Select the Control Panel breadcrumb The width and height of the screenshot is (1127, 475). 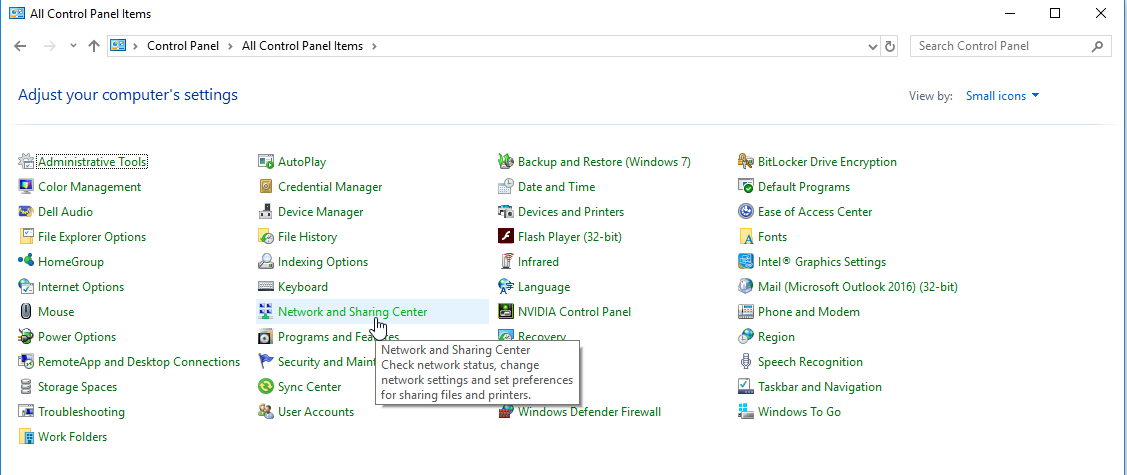click(x=183, y=46)
